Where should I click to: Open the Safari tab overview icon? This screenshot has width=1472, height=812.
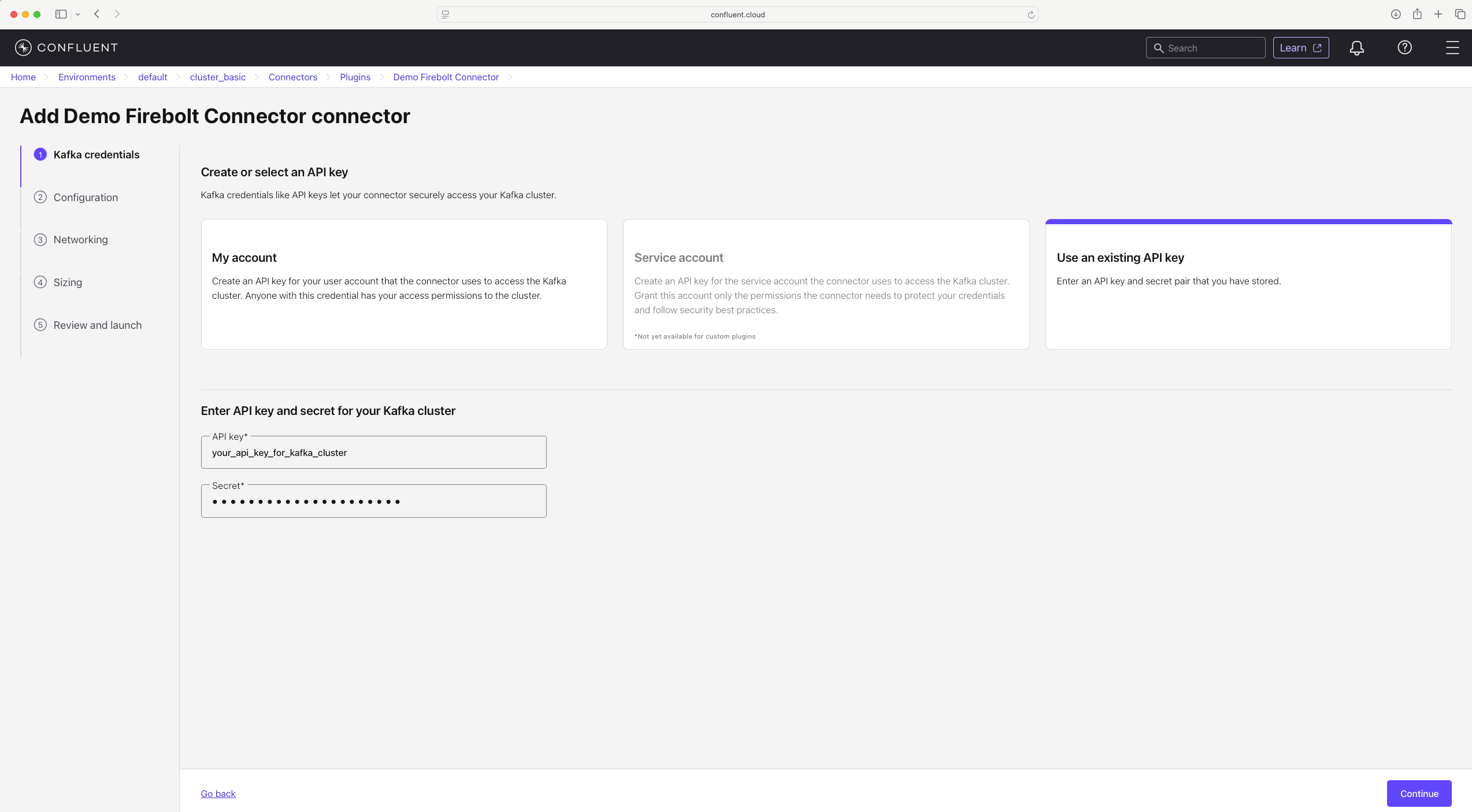pos(1460,14)
